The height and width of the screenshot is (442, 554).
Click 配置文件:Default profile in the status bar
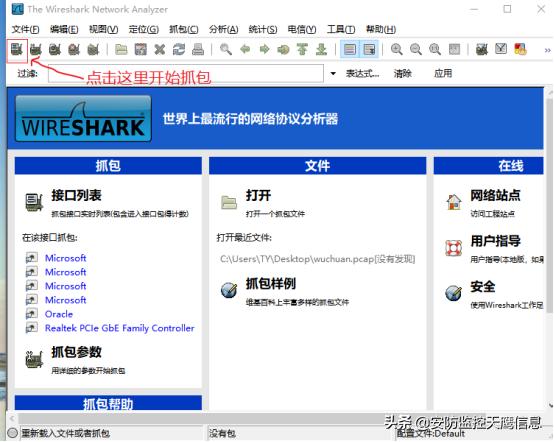tap(430, 434)
